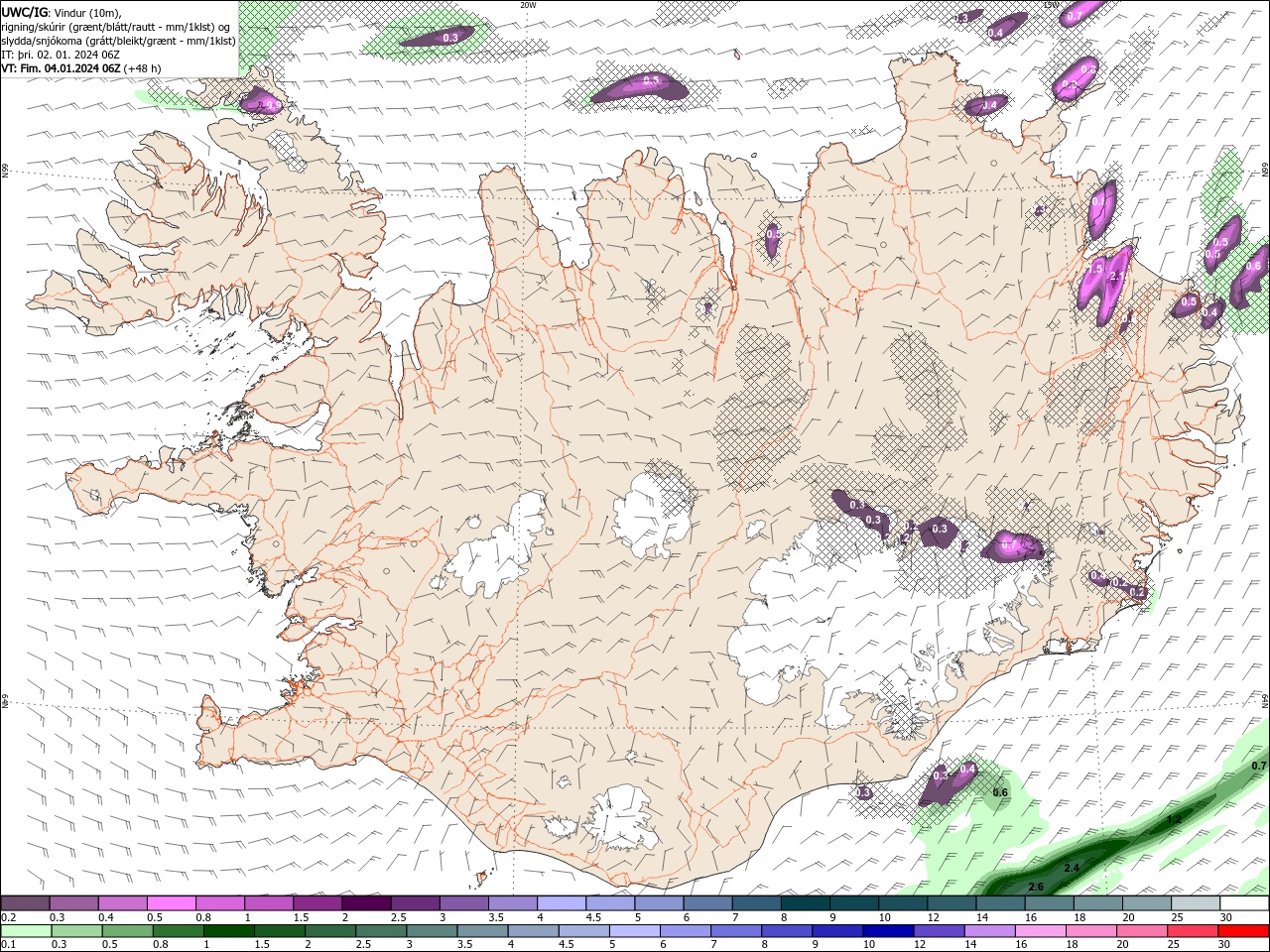Select the bright pink 0.5 snow legend swatch
Screen dimensions: 1270x952
click(171, 903)
